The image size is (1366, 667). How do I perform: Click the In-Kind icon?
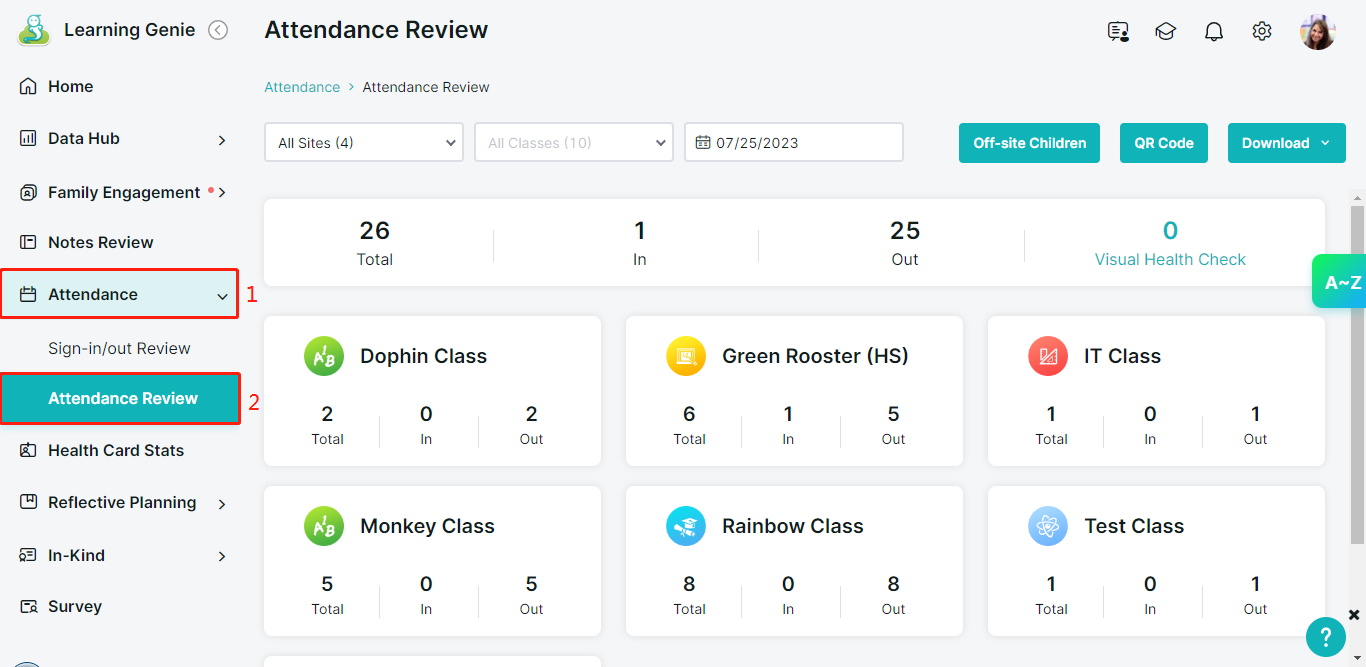tap(28, 555)
